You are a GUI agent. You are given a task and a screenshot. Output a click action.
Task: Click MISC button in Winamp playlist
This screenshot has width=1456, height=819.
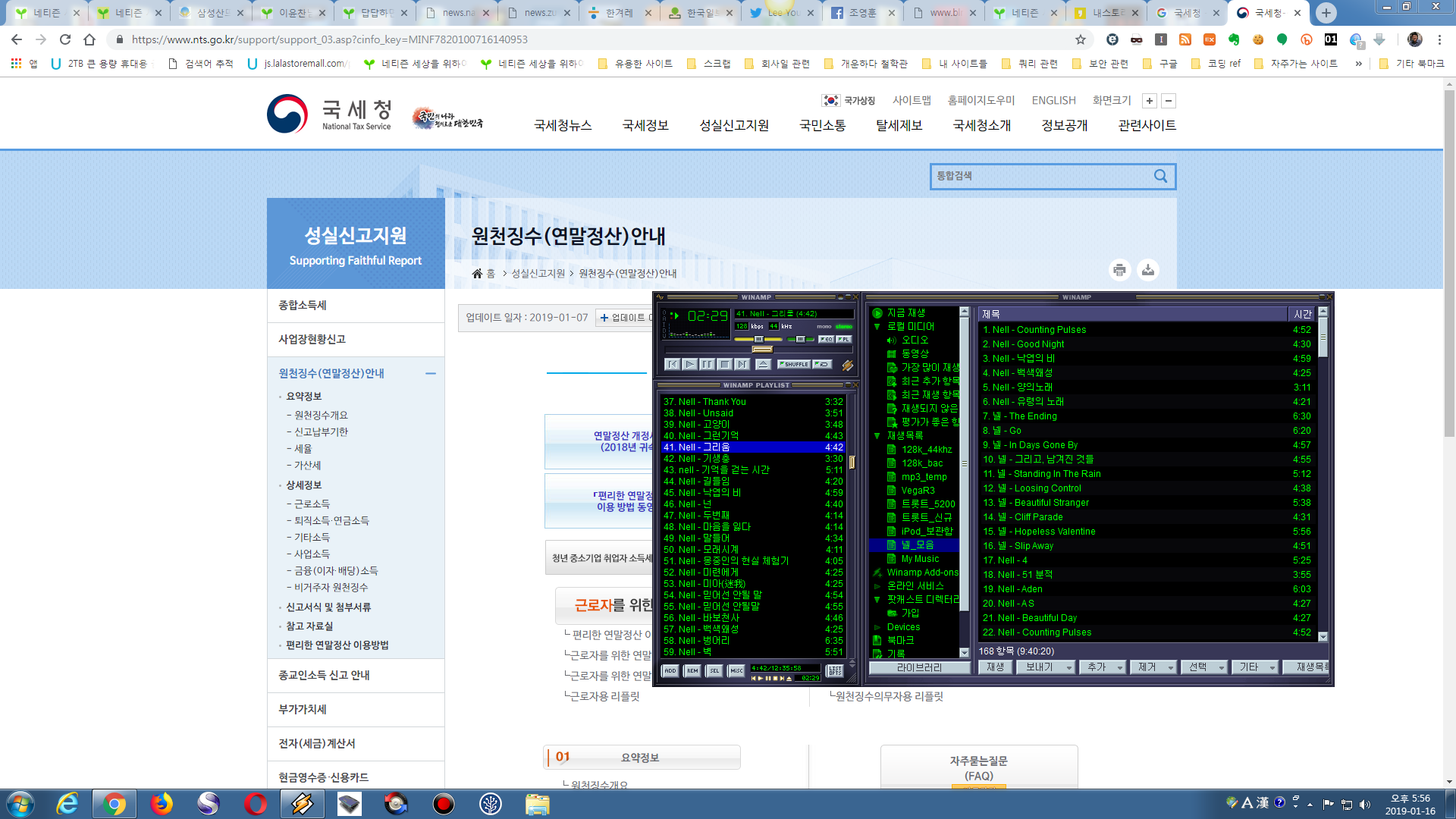tap(736, 670)
